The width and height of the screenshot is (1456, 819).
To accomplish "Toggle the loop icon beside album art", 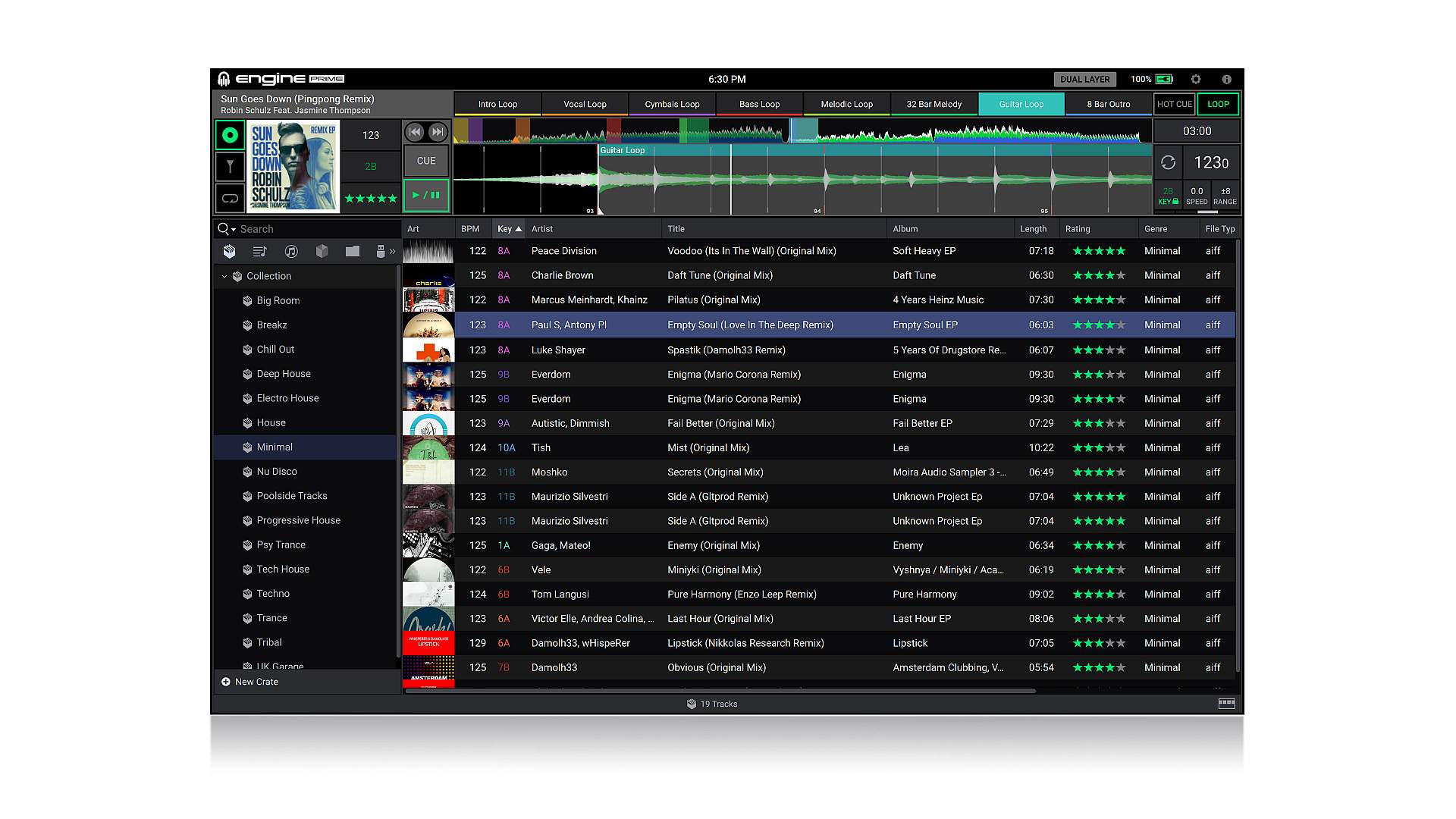I will 230,199.
